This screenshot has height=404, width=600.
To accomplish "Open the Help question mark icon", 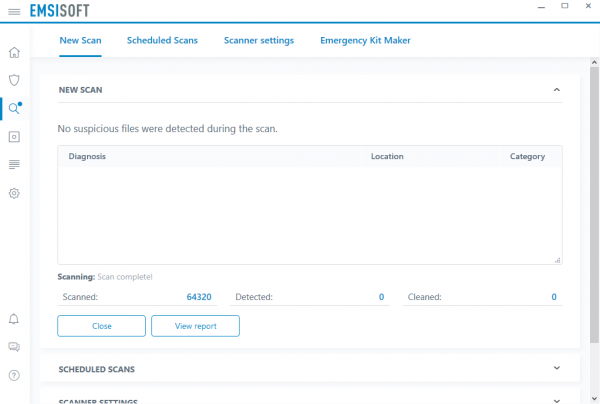I will (x=14, y=375).
